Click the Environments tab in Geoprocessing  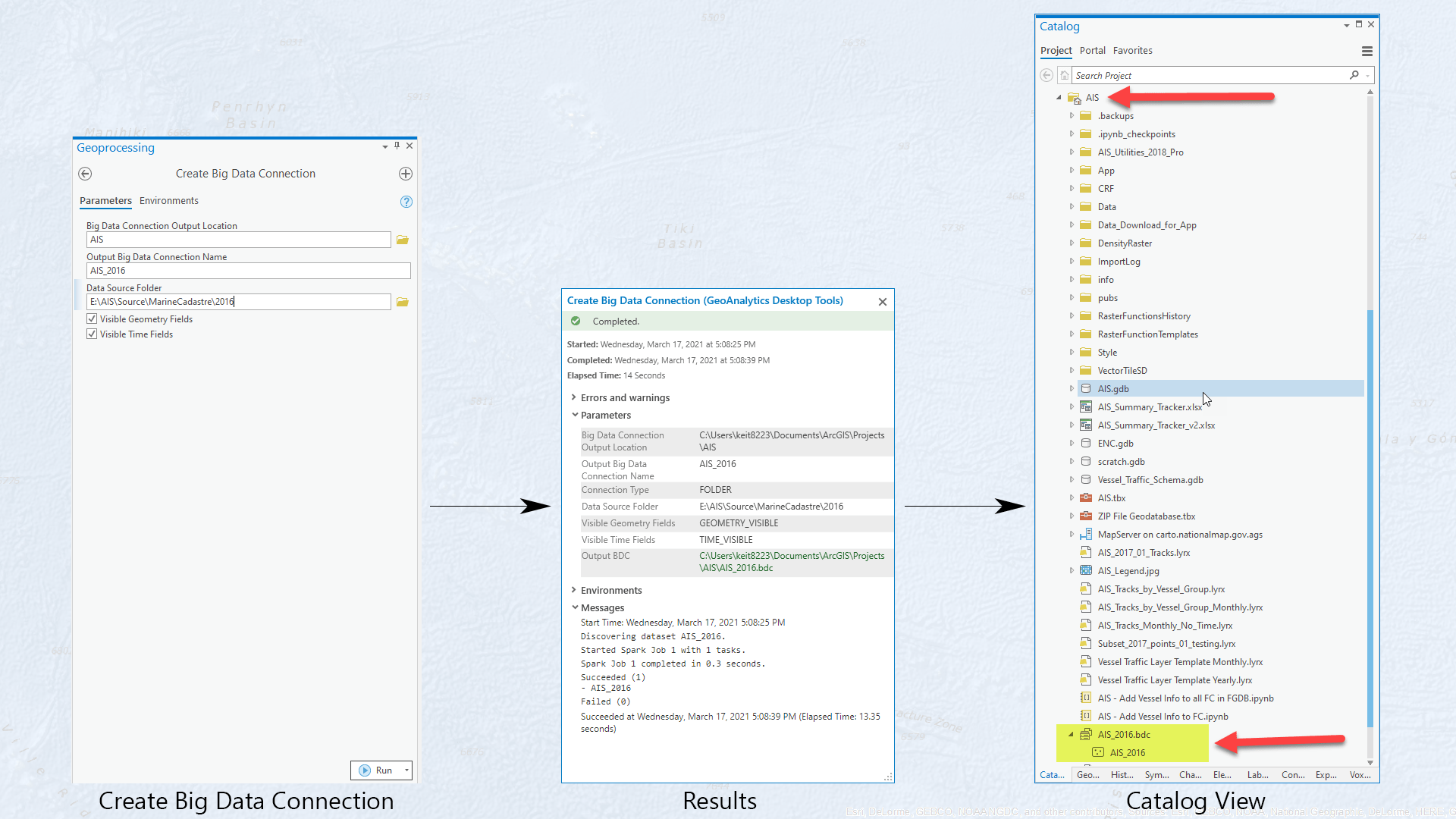(168, 200)
